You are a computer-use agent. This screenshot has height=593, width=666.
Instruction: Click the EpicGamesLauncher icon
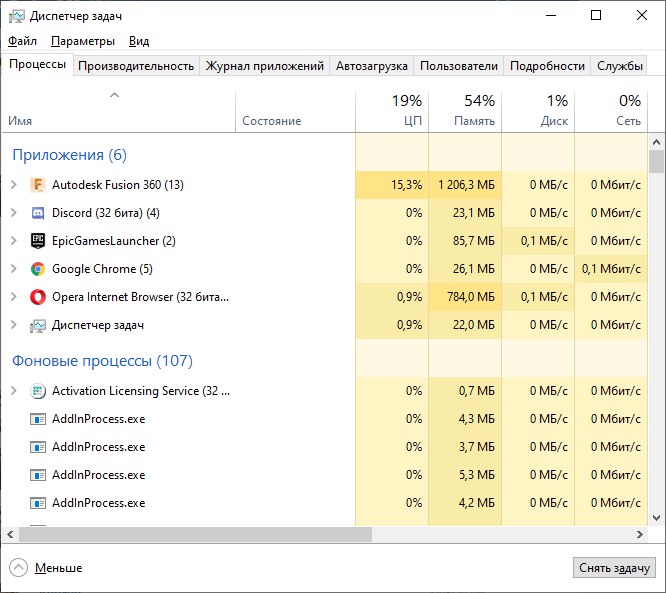pyautogui.click(x=38, y=241)
